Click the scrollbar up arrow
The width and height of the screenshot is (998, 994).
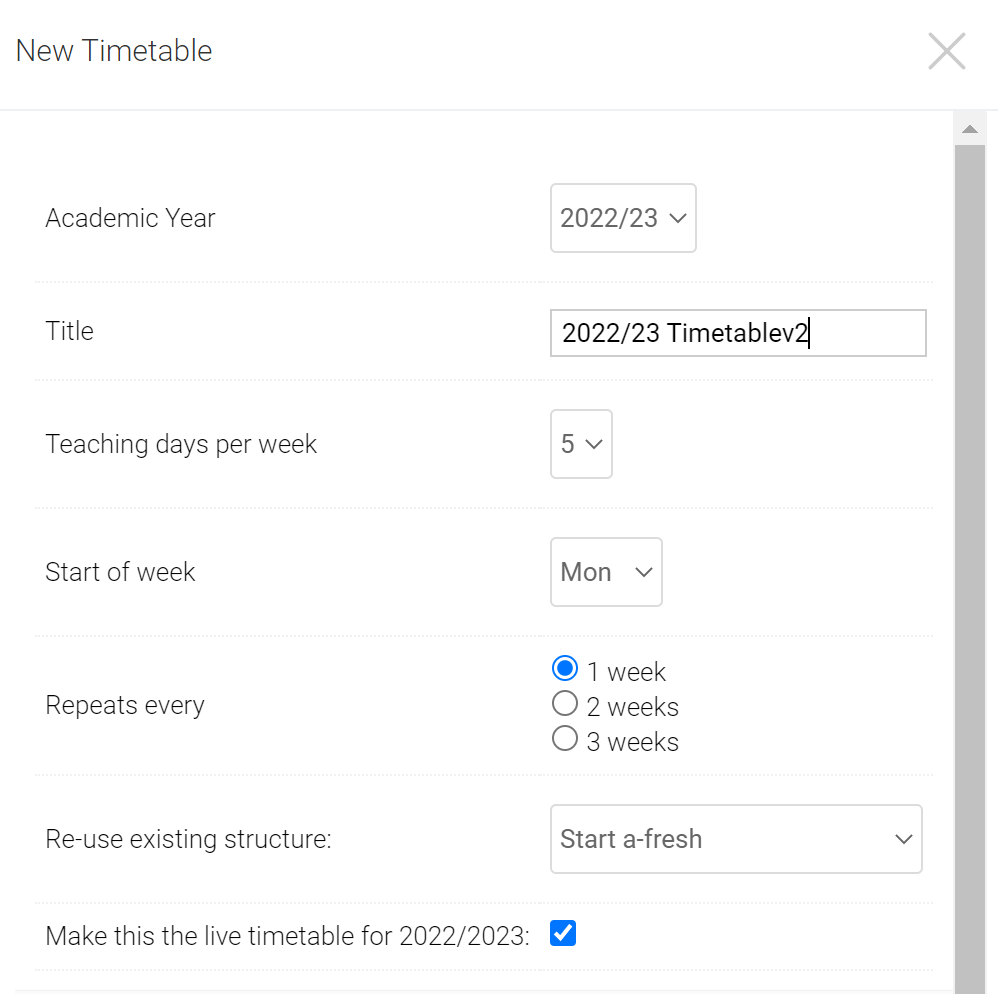click(x=968, y=128)
